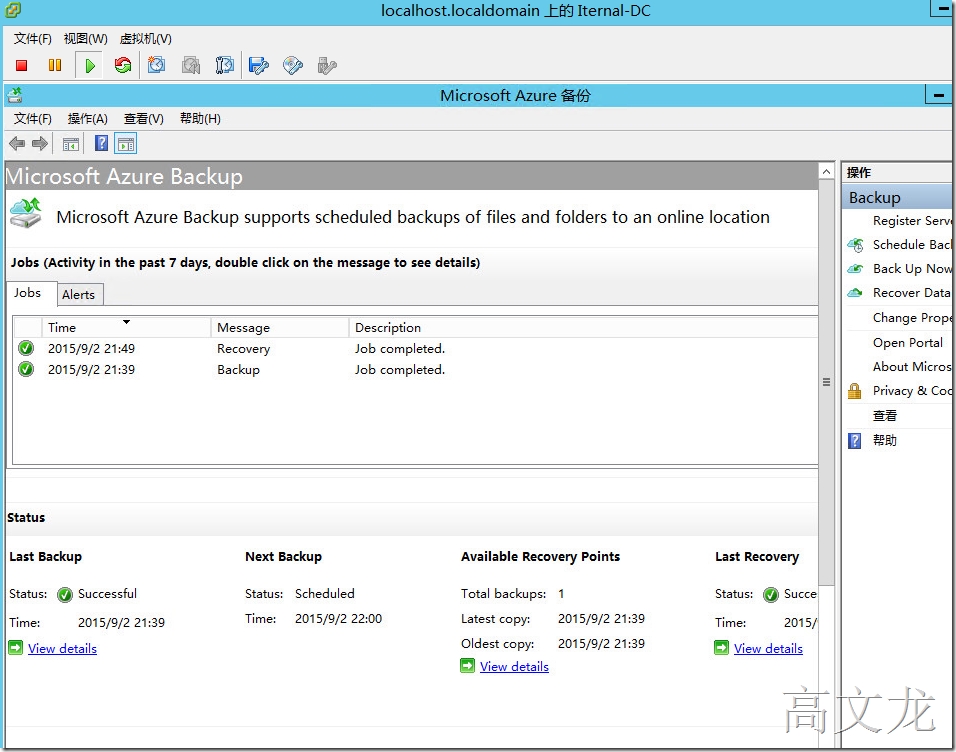The height and width of the screenshot is (752, 956).
Task: Click the Schedule Backup action icon
Action: [855, 245]
